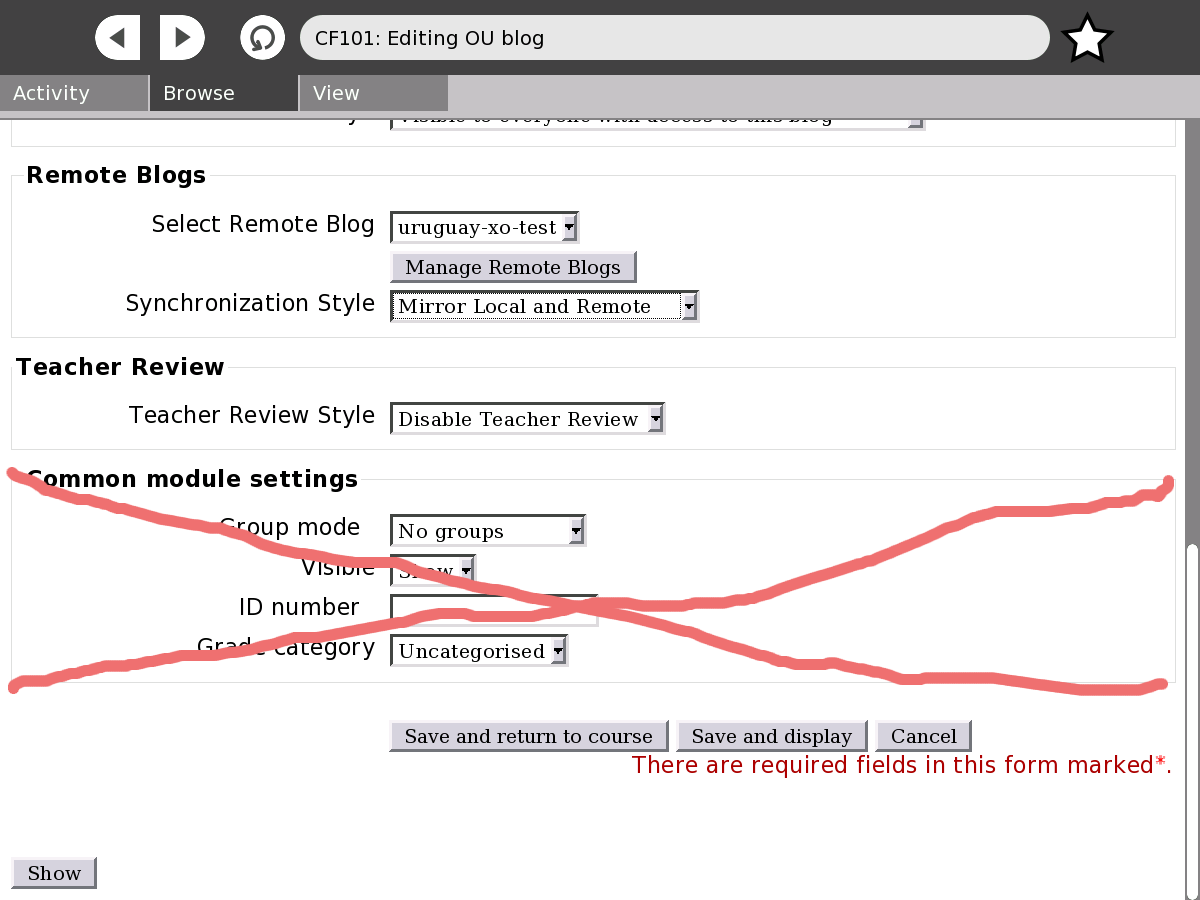Click the Manage Remote Blogs button
1200x900 pixels.
click(x=513, y=267)
